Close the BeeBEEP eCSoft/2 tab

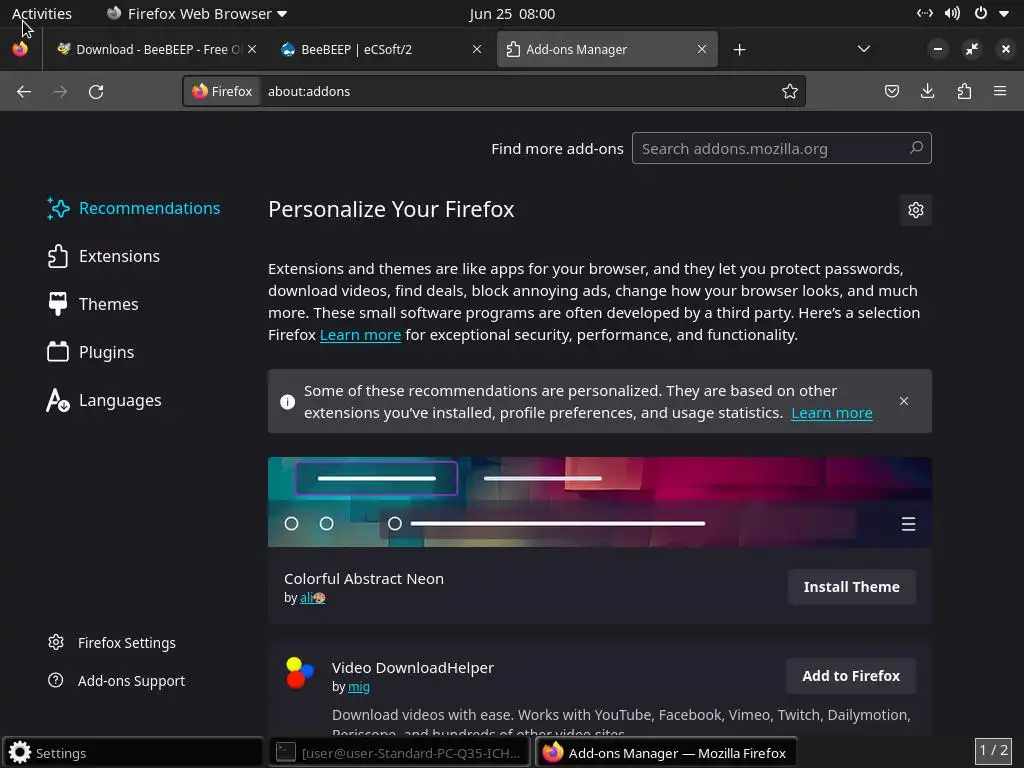[477, 49]
